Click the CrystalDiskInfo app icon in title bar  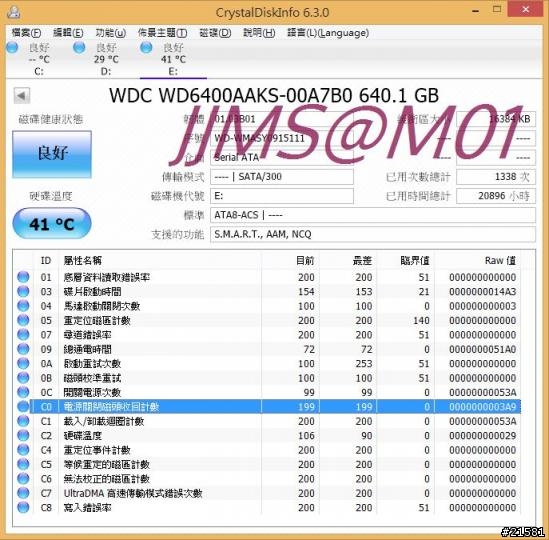point(14,12)
